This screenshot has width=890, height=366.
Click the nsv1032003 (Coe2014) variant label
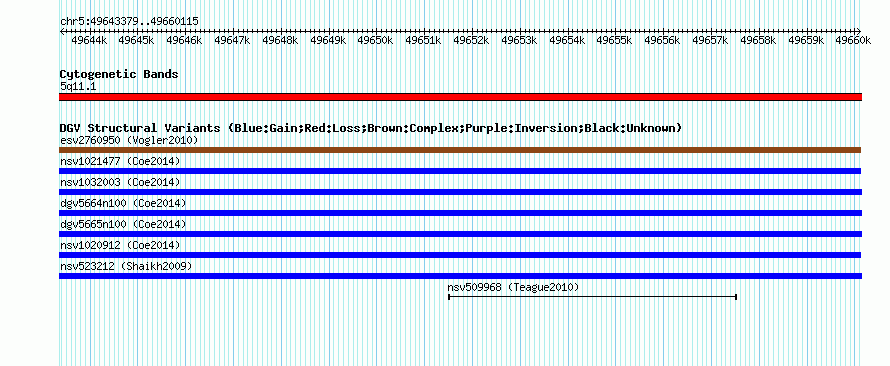click(120, 182)
